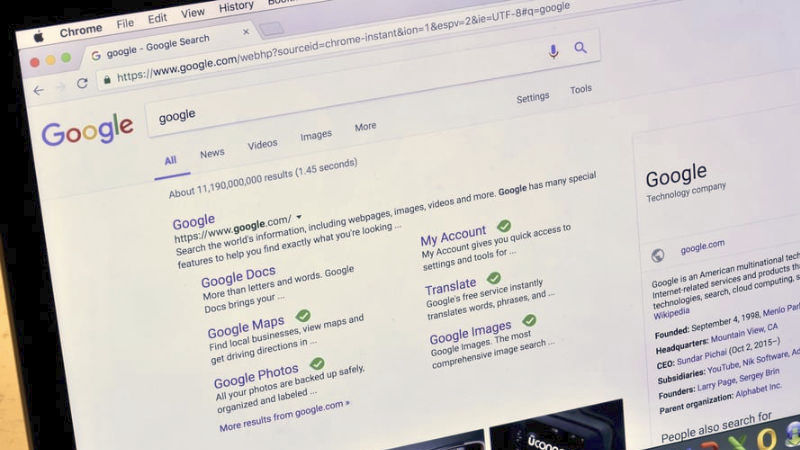Switch to the Images results tab
This screenshot has width=800, height=450.
pos(316,136)
